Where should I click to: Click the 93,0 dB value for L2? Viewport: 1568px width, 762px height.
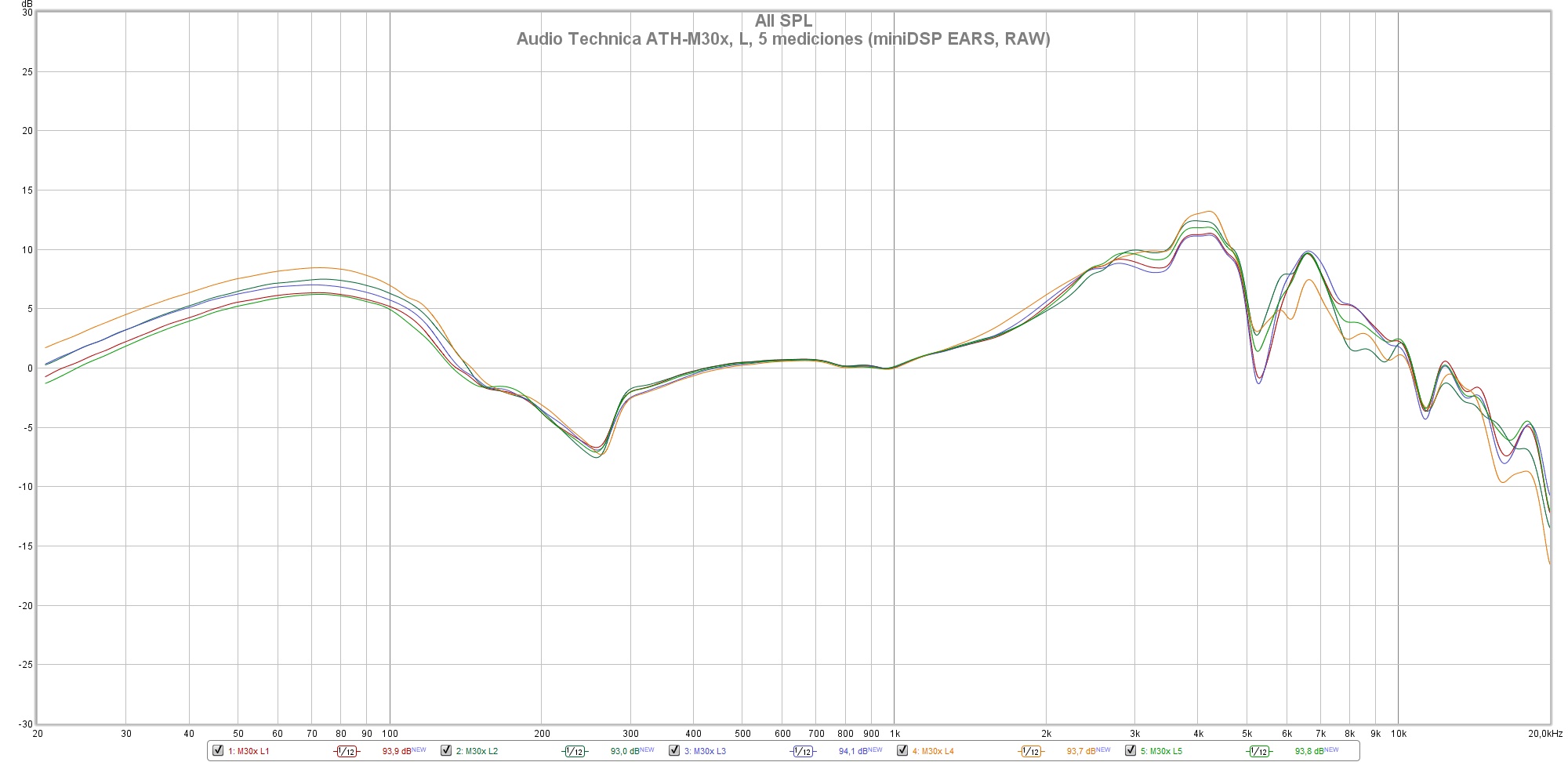click(625, 751)
